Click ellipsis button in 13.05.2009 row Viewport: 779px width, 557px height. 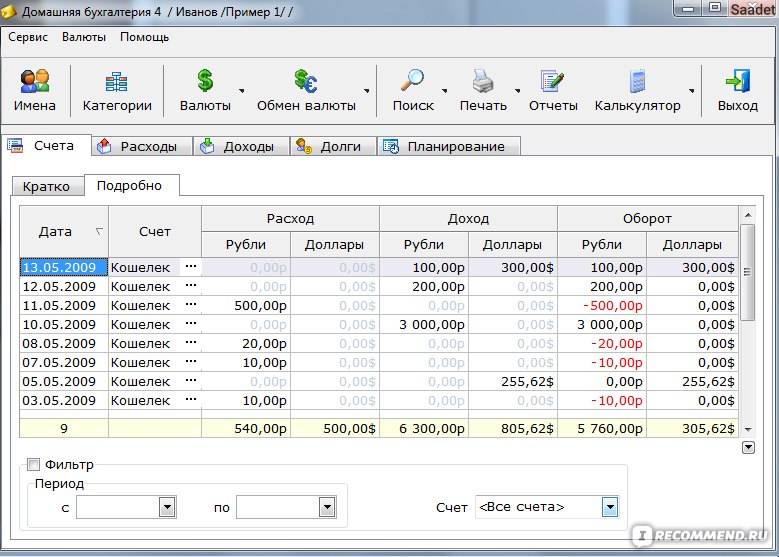[x=191, y=267]
